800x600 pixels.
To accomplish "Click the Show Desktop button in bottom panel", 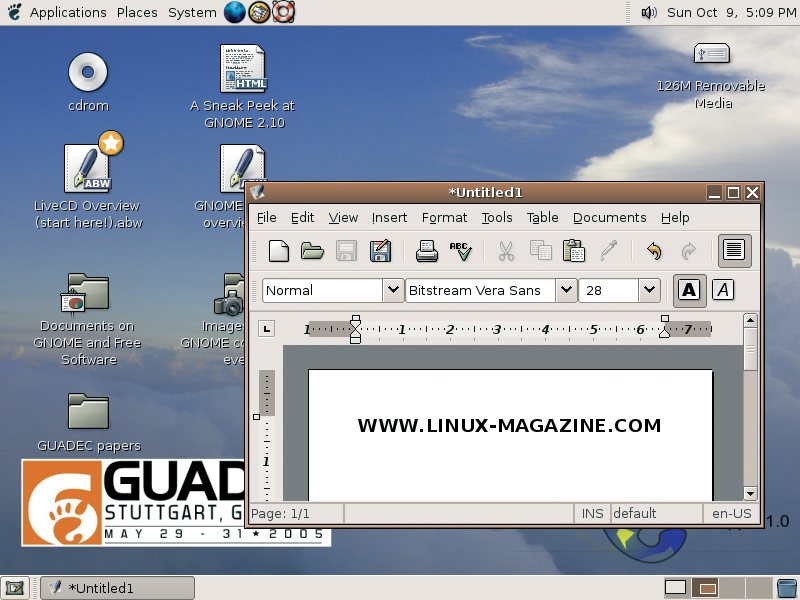I will coord(15,588).
